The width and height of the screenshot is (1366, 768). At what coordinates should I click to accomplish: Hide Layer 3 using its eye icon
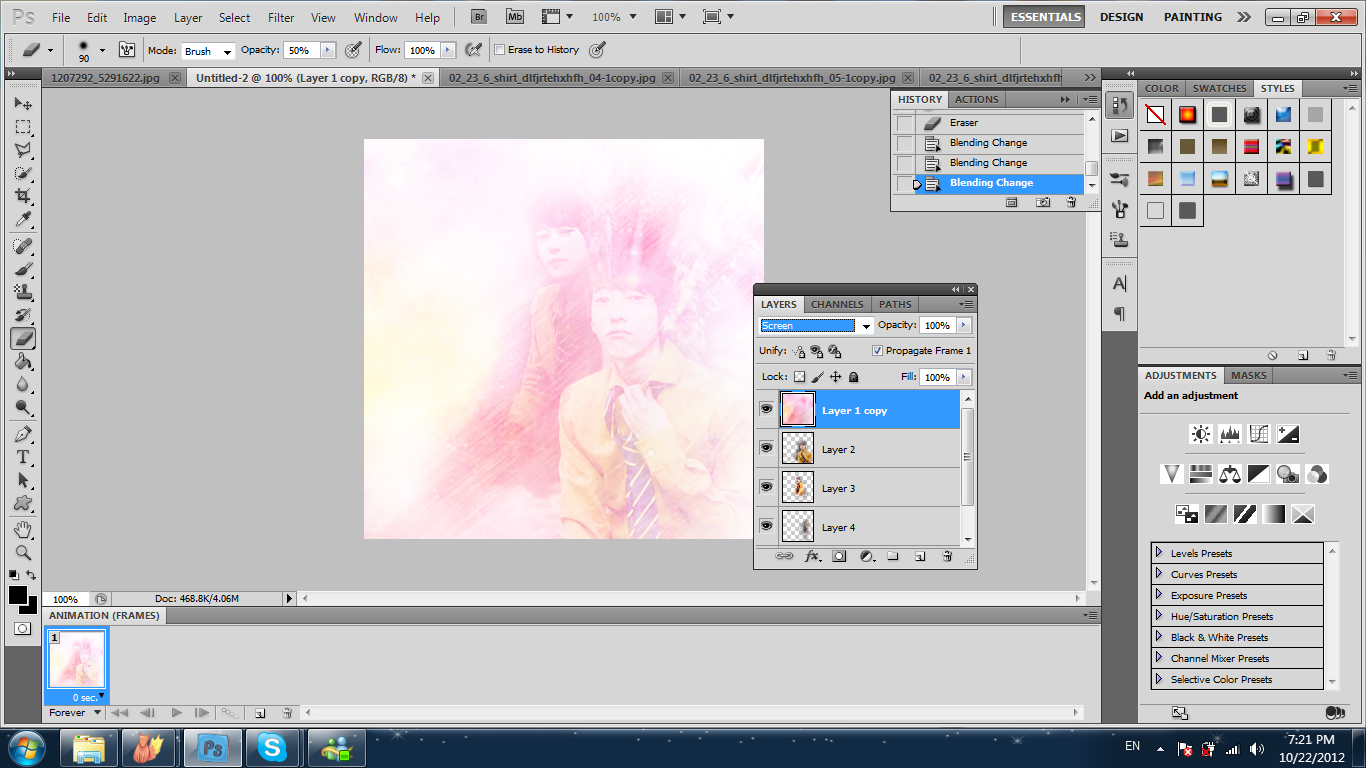click(766, 487)
